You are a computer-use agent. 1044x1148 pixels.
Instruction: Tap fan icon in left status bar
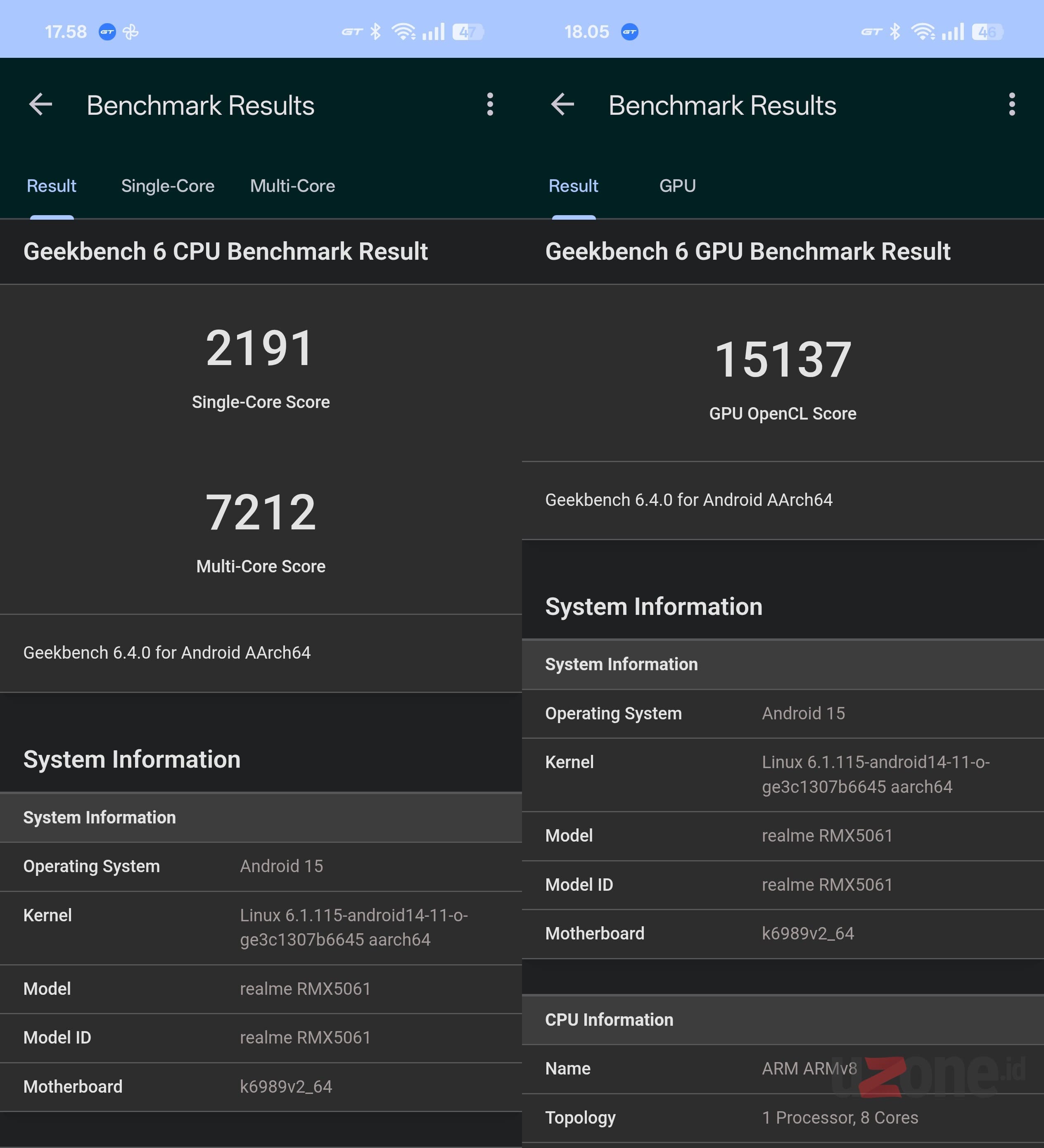pyautogui.click(x=131, y=32)
